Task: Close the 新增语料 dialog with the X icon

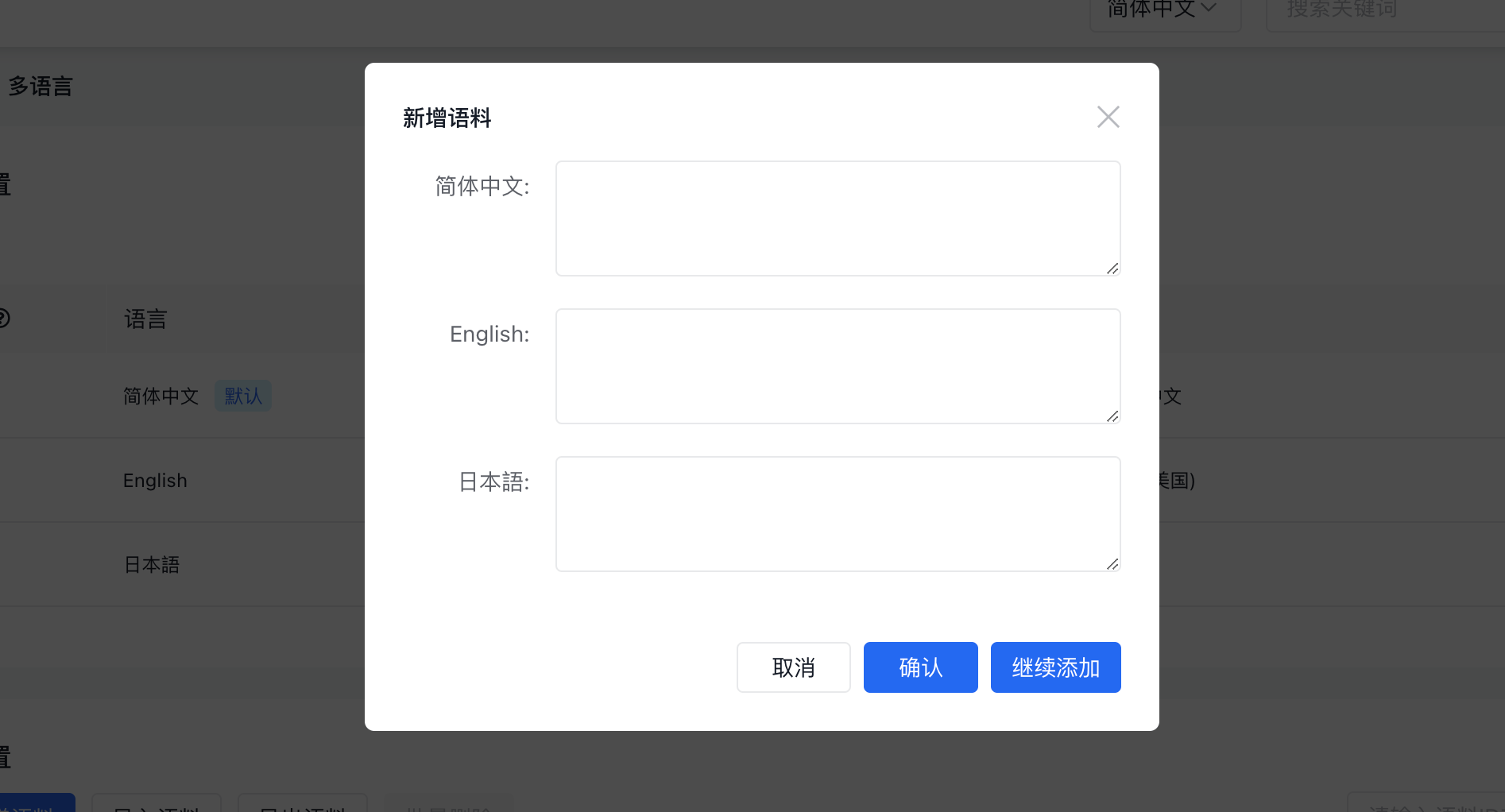Action: (x=1108, y=116)
